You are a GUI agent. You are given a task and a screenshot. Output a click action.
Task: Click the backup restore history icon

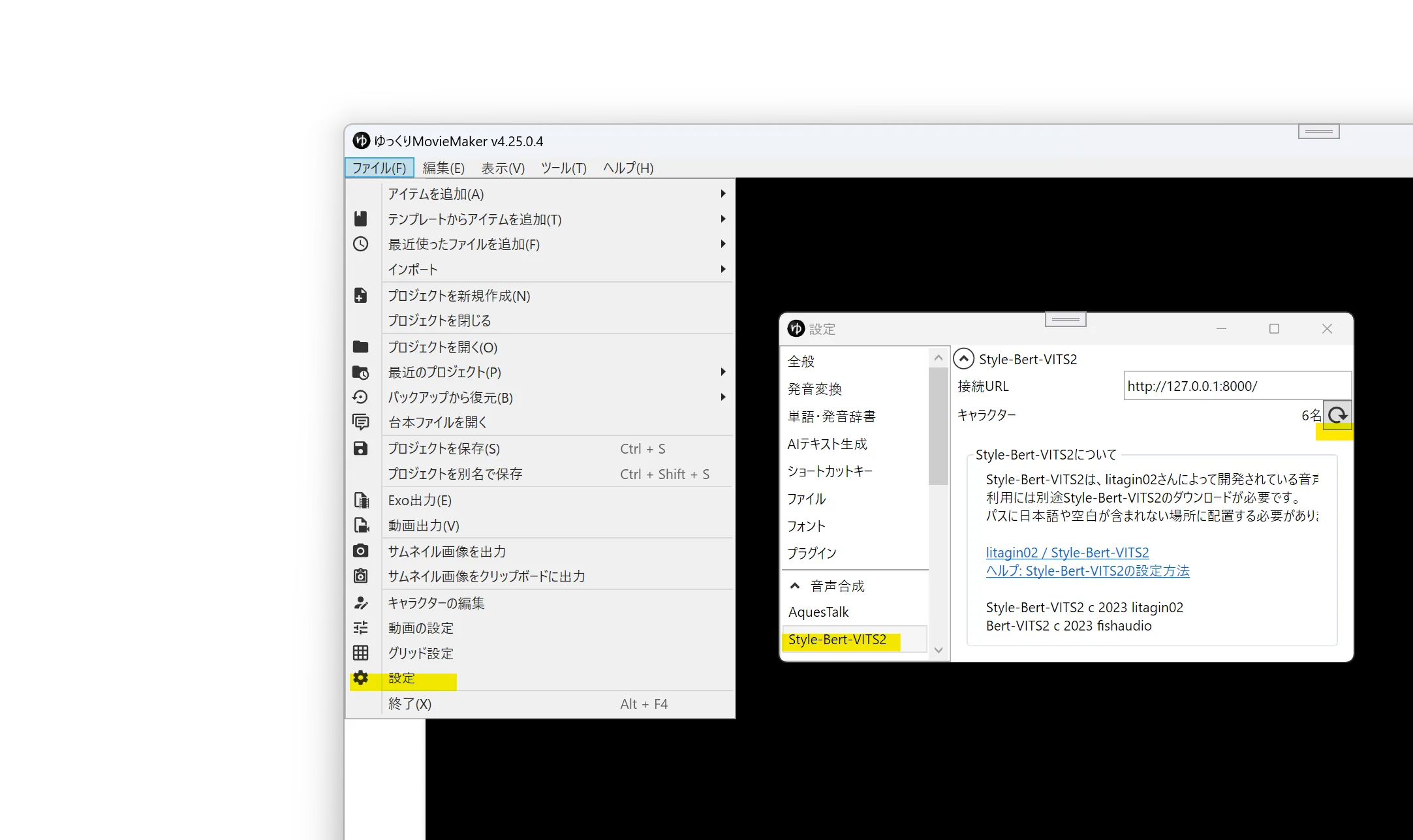tap(360, 397)
